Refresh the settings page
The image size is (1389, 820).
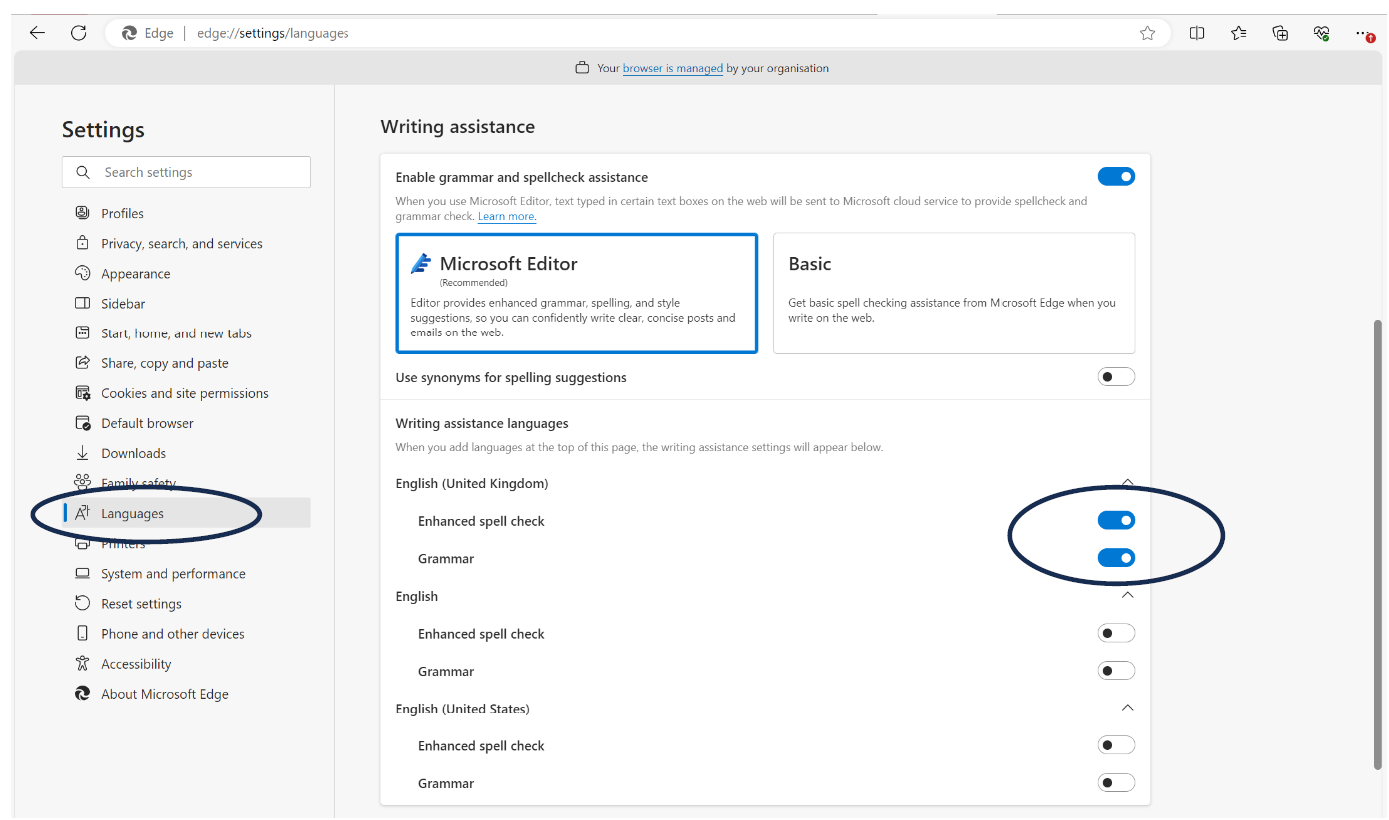click(x=79, y=32)
